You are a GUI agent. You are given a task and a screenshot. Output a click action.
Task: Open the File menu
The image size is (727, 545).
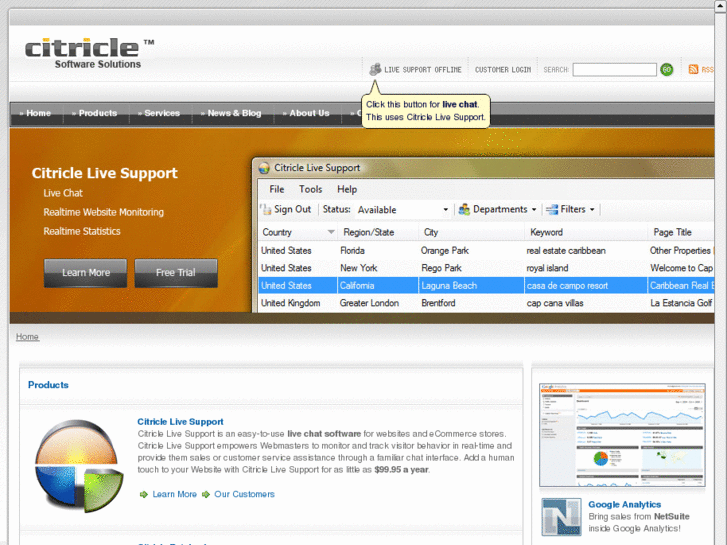[277, 189]
